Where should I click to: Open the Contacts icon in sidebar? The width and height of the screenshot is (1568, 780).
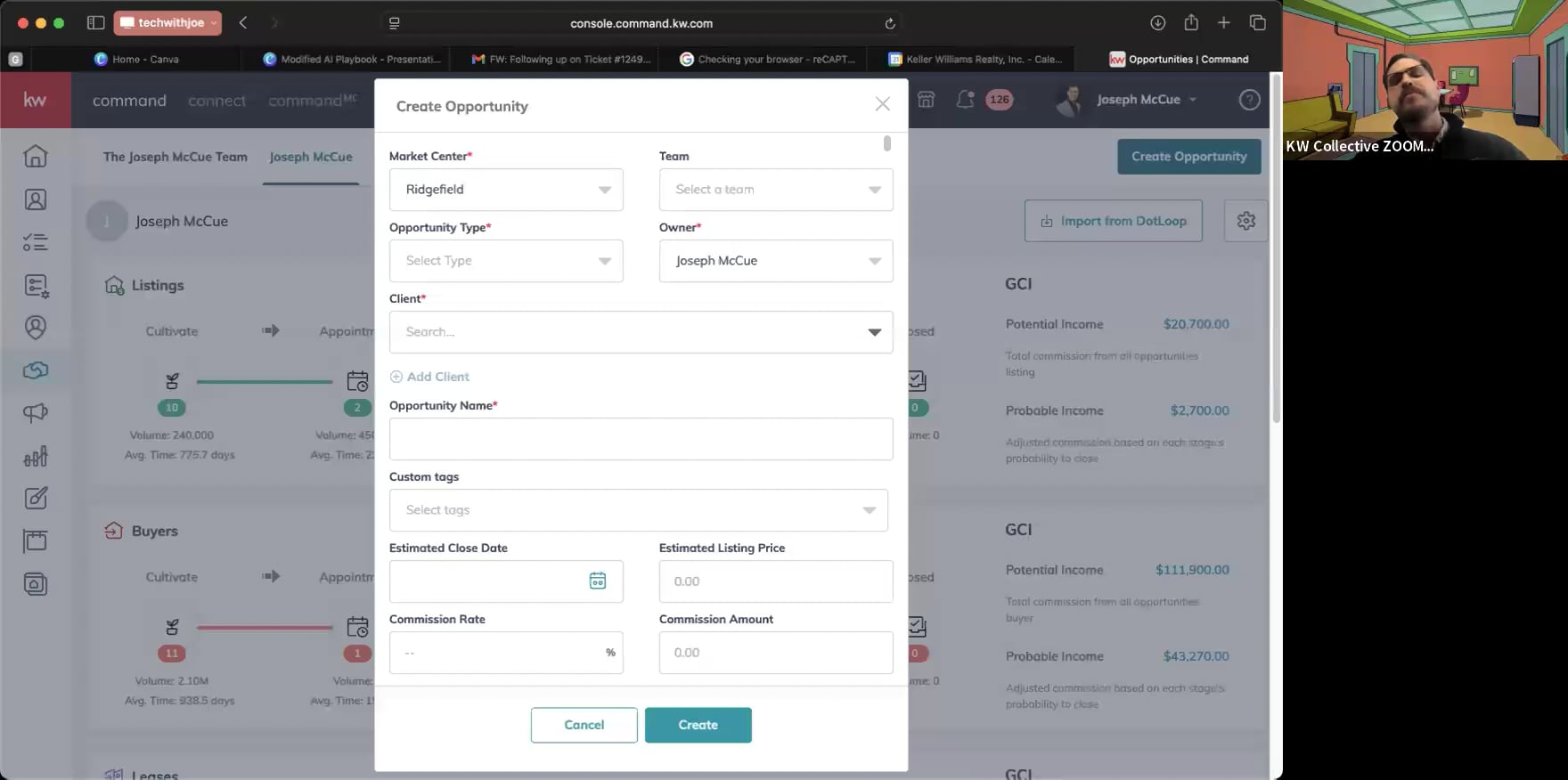[36, 199]
